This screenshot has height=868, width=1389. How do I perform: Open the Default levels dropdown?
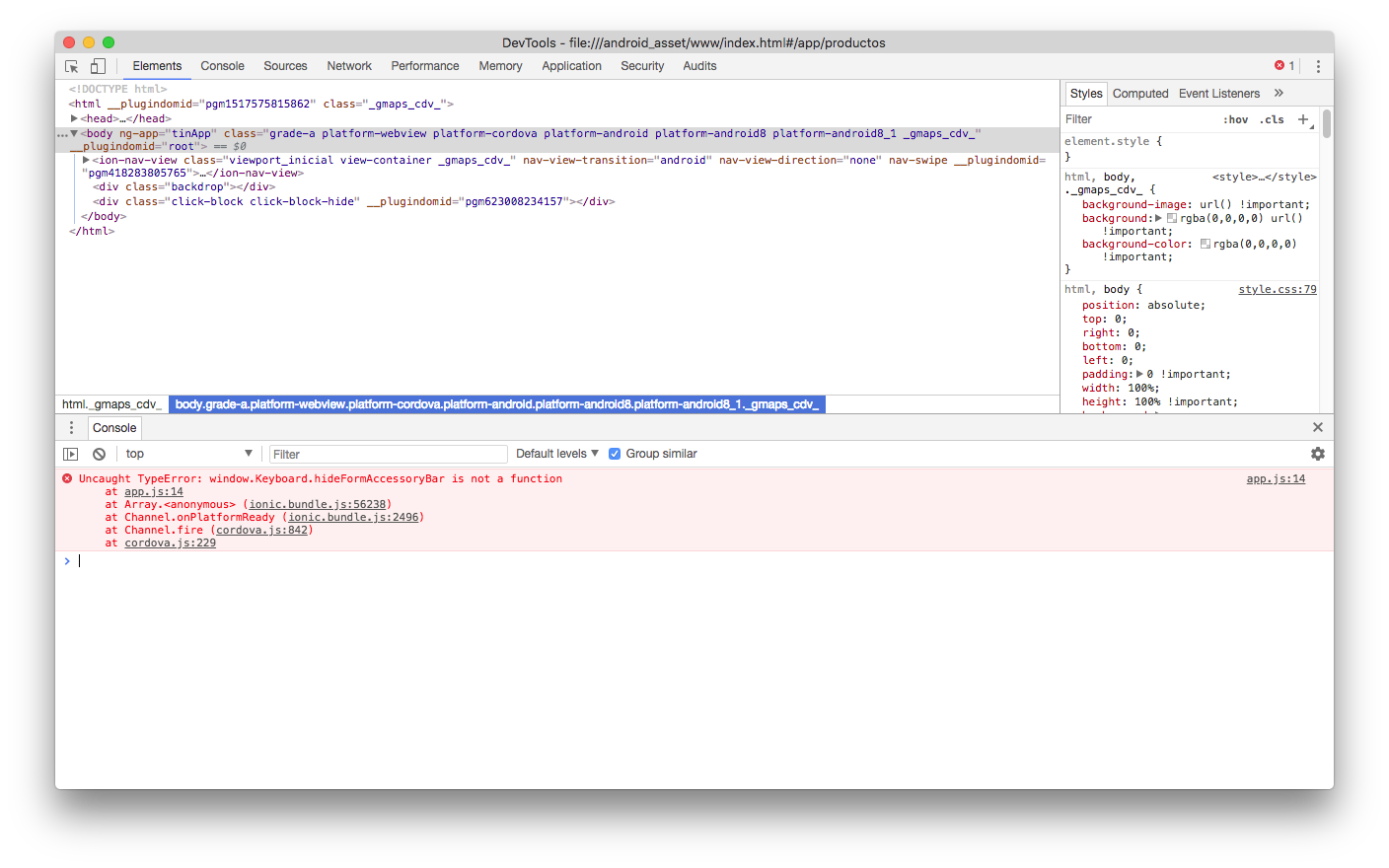coord(555,453)
